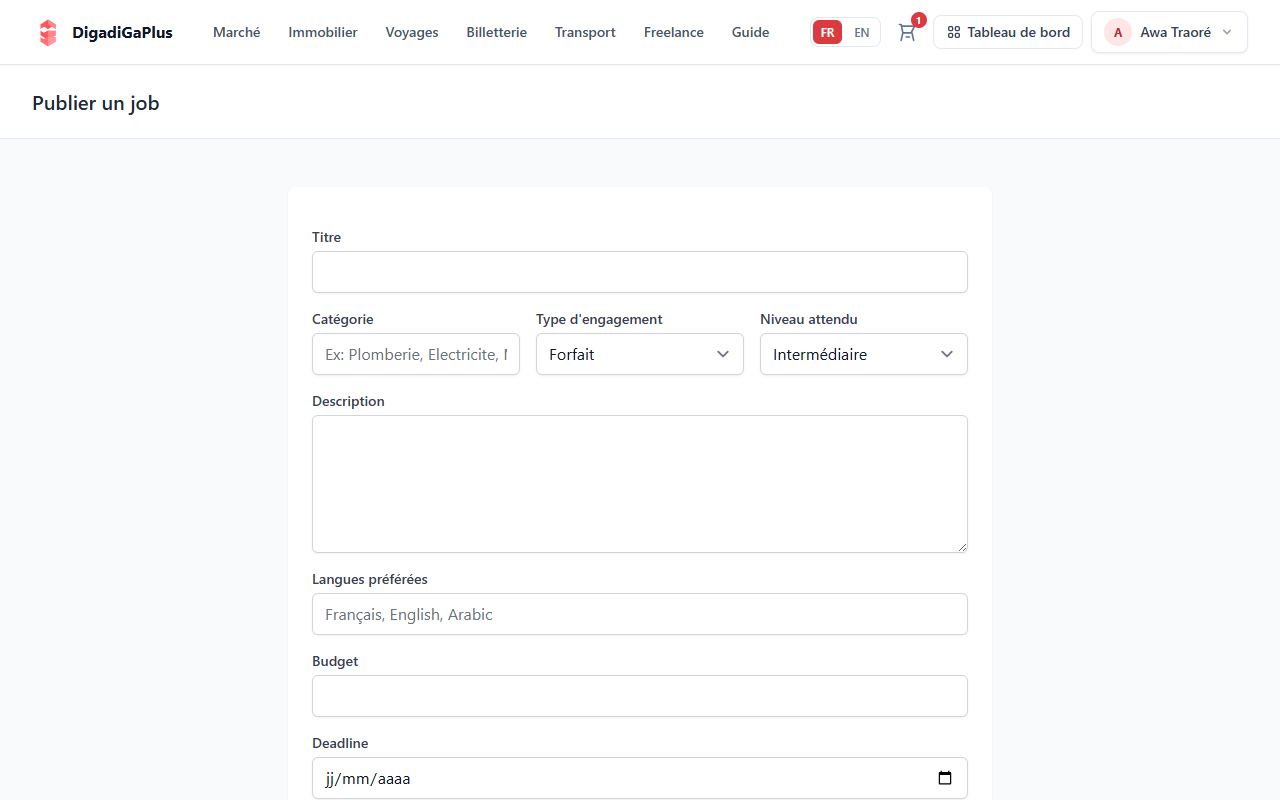Focus the Langues préférées field
Image resolution: width=1280 pixels, height=800 pixels.
coord(640,614)
